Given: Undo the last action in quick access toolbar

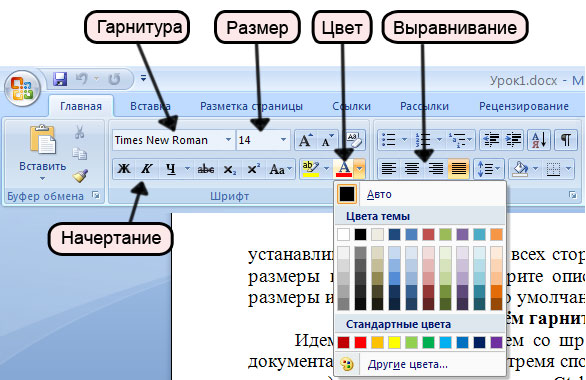Looking at the screenshot, I should (x=81, y=79).
